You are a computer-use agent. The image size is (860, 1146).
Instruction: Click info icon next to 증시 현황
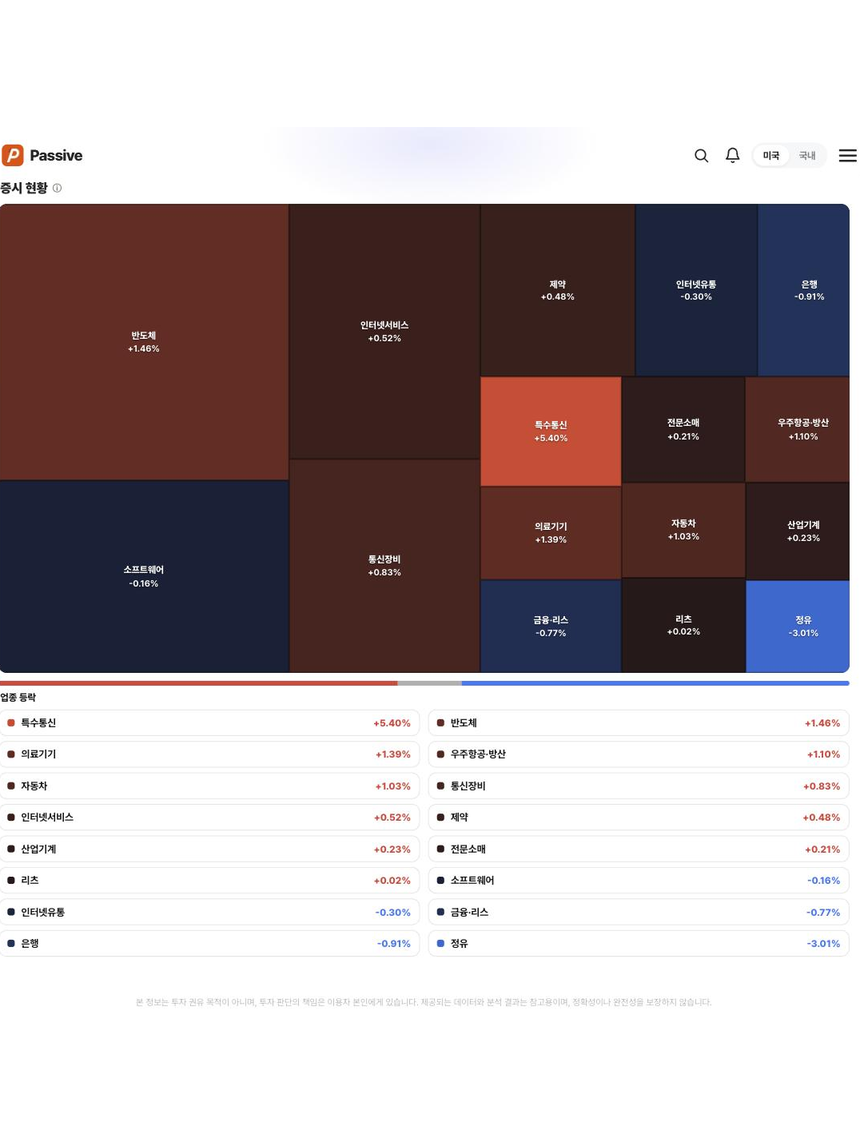[x=57, y=188]
